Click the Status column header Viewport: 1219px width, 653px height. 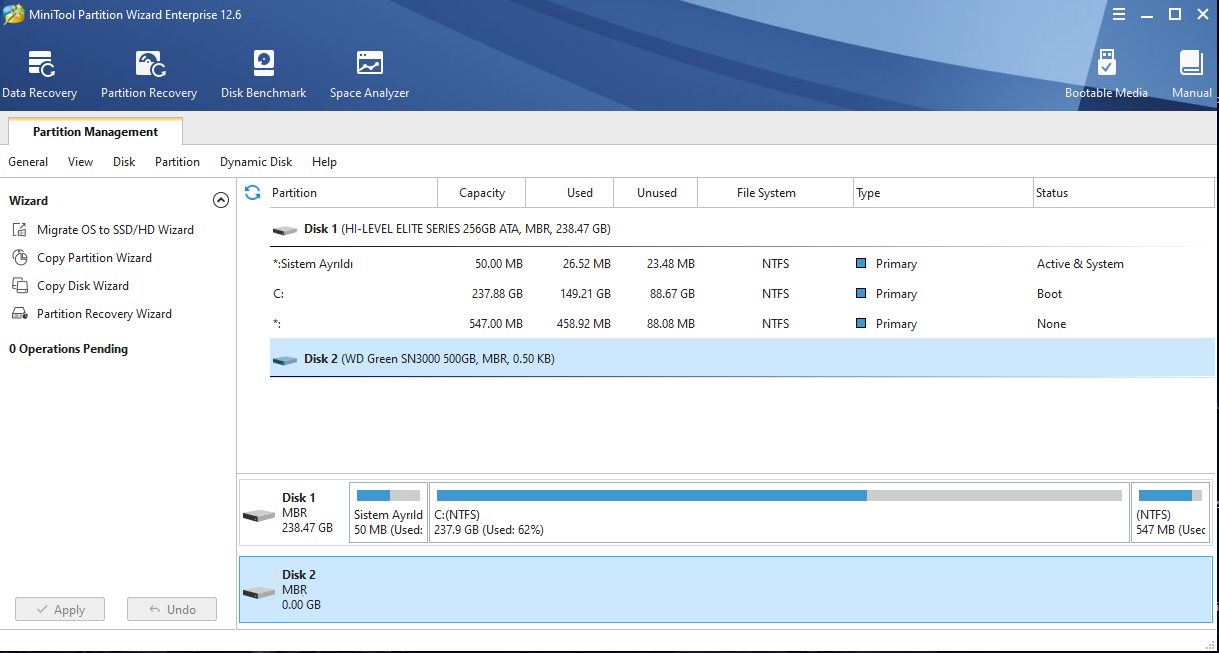point(1124,193)
